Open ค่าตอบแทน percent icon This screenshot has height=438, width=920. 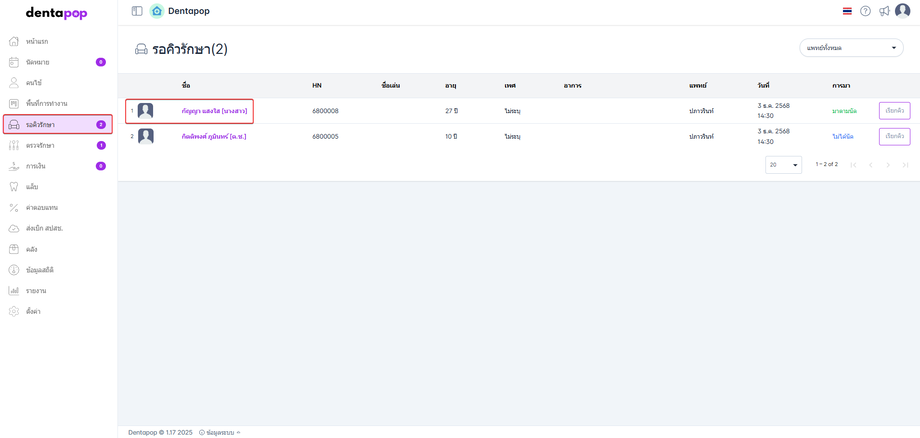tap(15, 208)
